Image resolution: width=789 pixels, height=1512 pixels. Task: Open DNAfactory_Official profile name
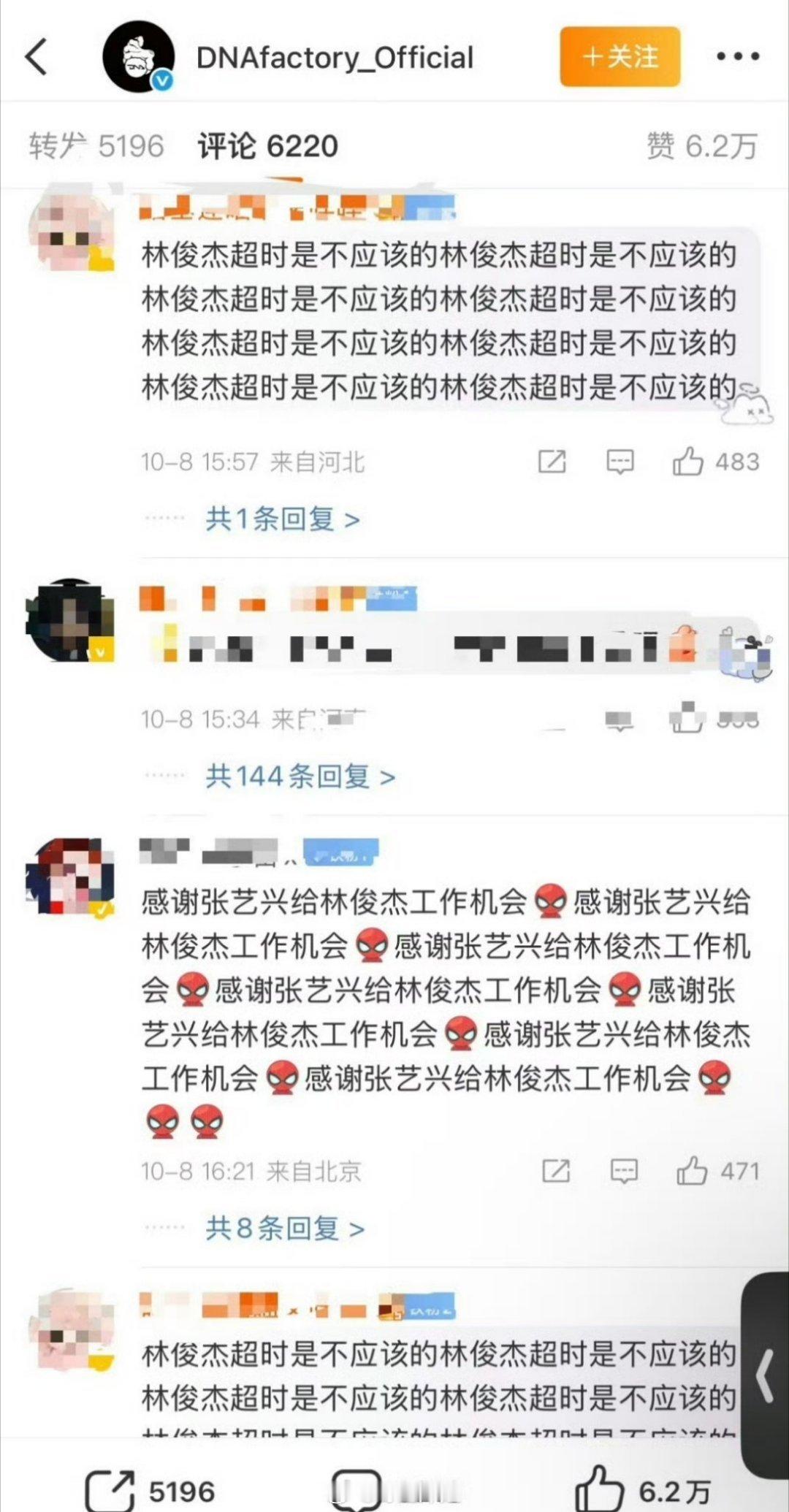(x=335, y=58)
